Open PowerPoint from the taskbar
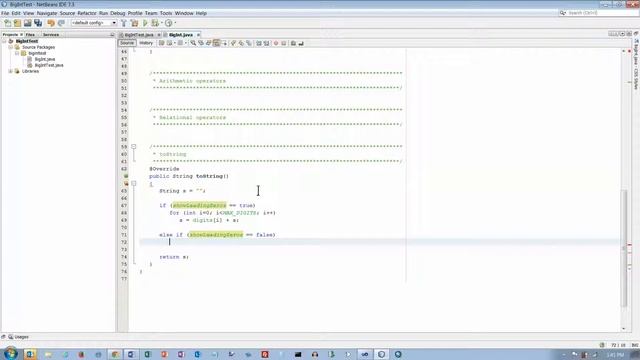The height and width of the screenshot is (360, 640). (164, 354)
